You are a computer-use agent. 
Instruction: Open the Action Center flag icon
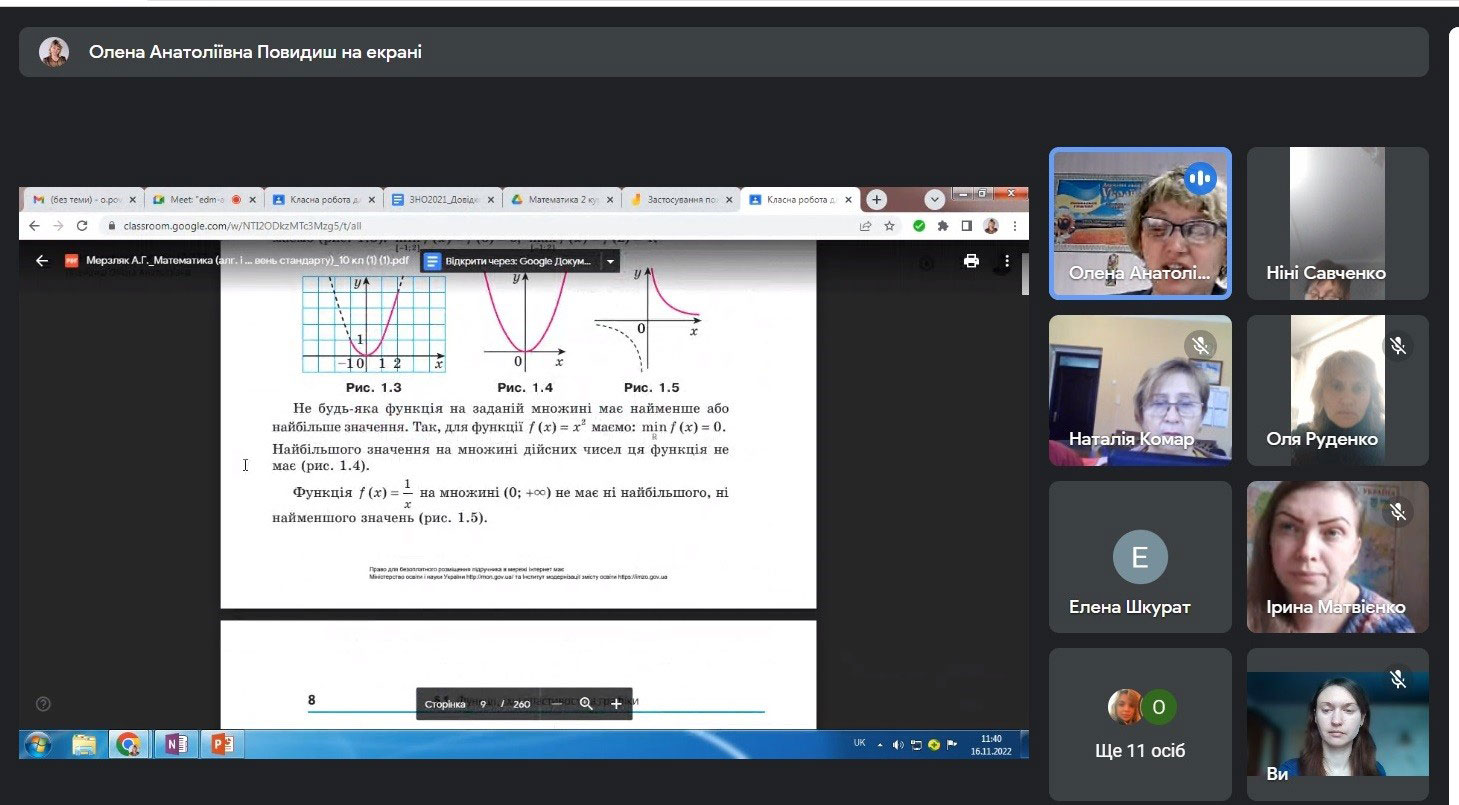951,745
